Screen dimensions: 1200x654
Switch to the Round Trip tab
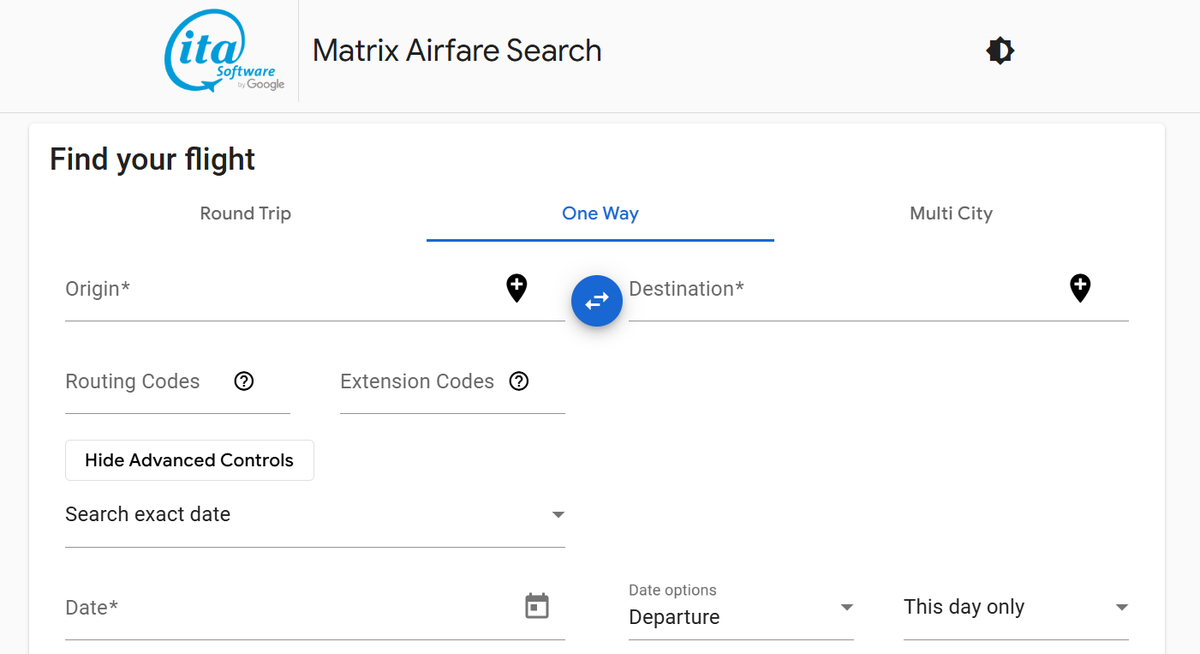(245, 213)
